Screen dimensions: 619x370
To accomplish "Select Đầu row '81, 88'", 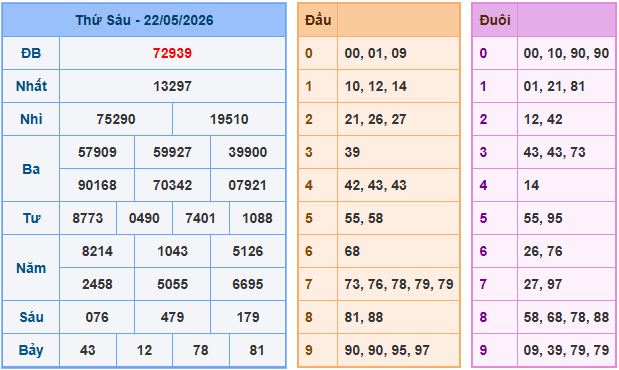I will point(364,317).
